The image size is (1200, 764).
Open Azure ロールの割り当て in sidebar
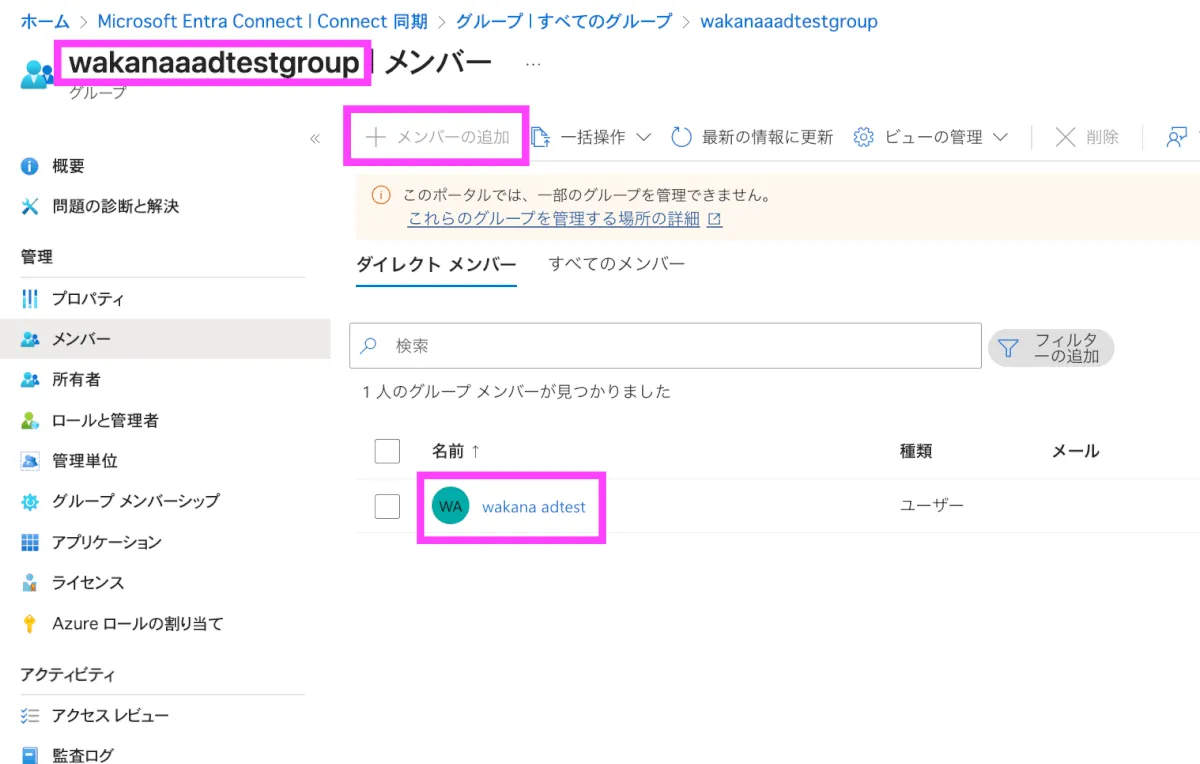pos(137,623)
